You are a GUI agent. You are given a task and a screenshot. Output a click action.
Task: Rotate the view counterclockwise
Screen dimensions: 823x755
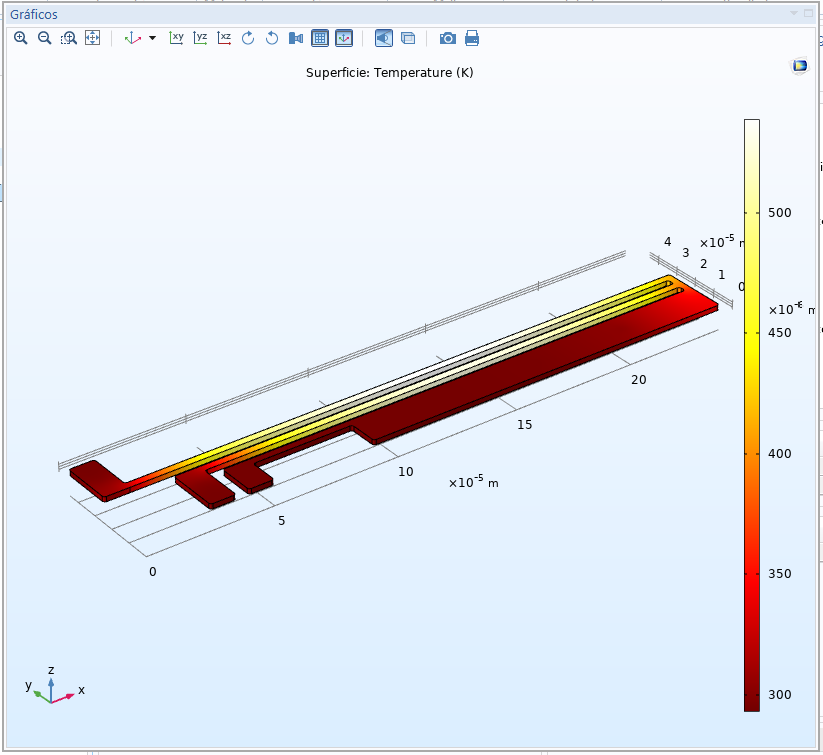pyautogui.click(x=270, y=38)
